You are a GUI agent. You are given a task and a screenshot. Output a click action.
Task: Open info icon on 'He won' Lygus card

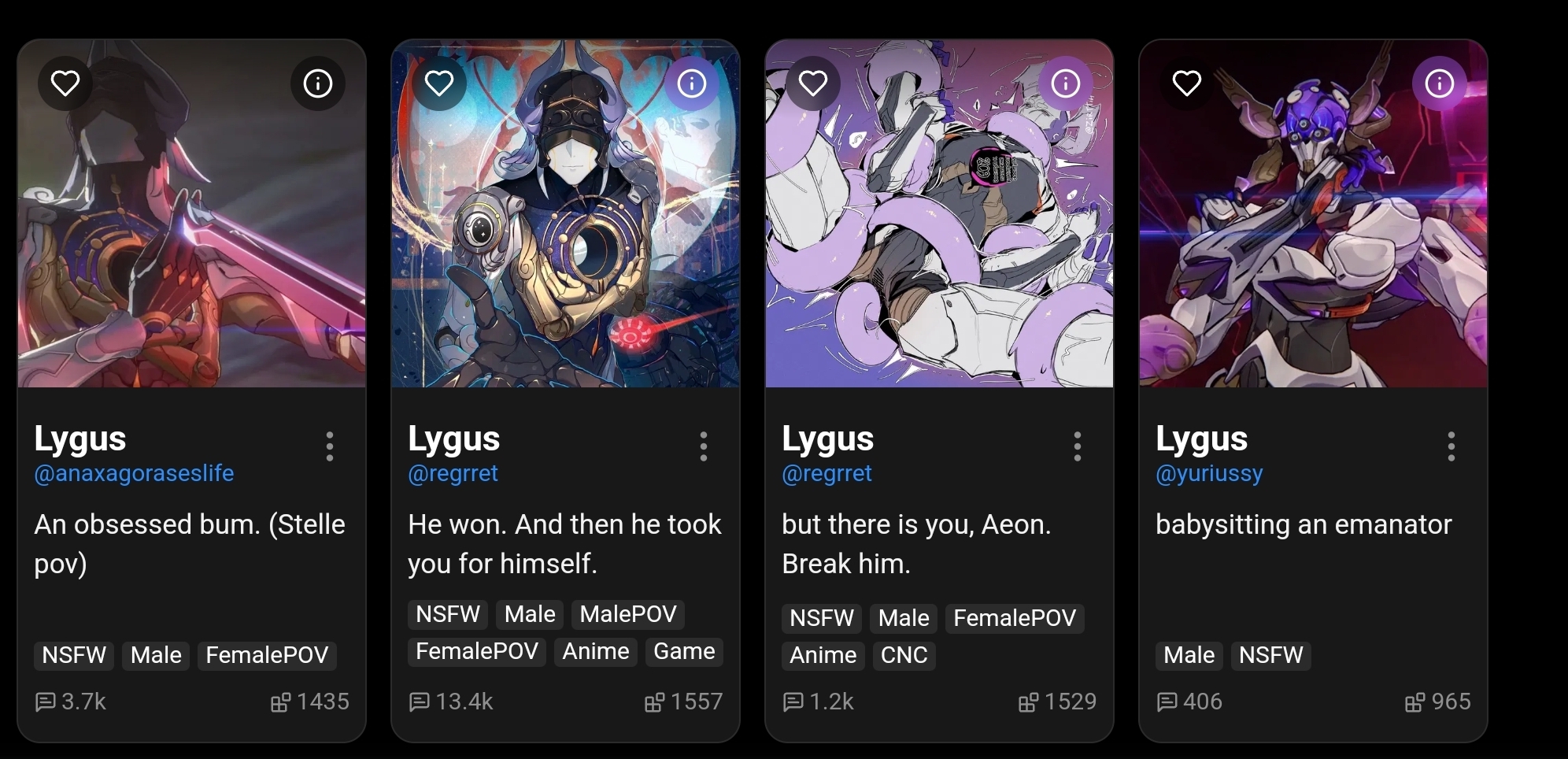point(692,83)
